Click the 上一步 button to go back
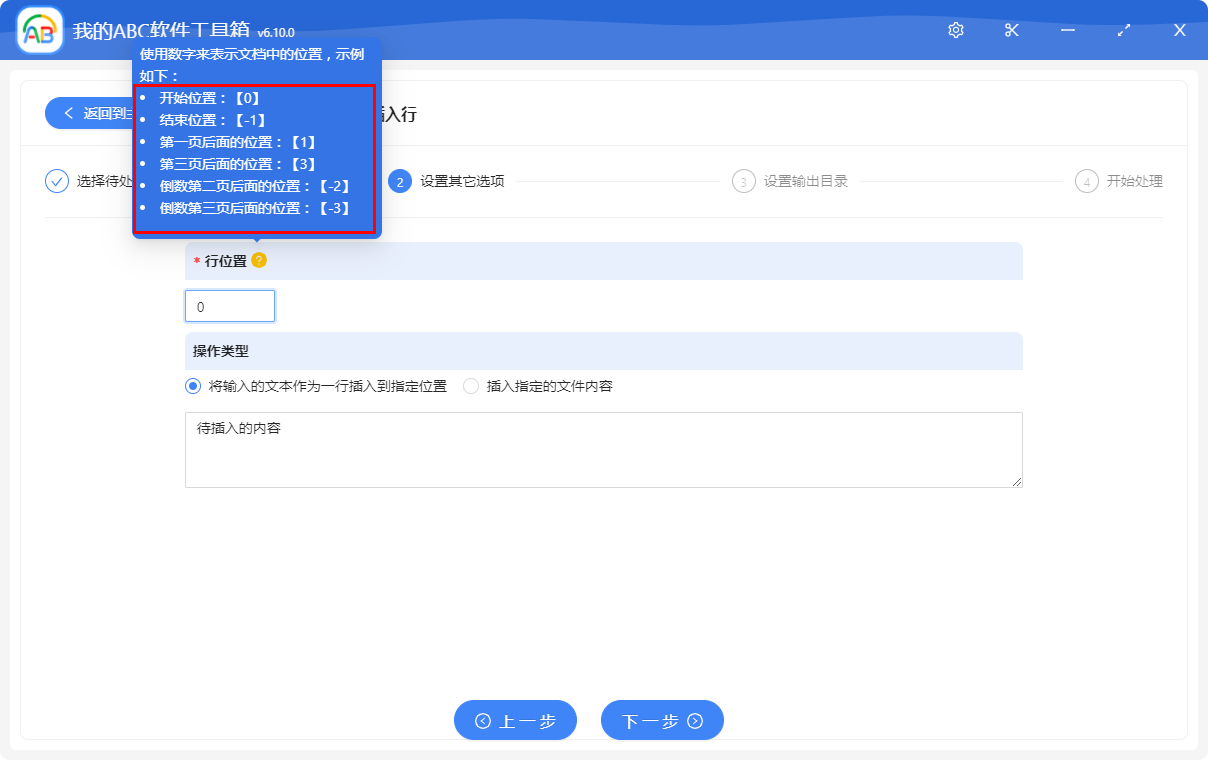The height and width of the screenshot is (760, 1208). [515, 720]
